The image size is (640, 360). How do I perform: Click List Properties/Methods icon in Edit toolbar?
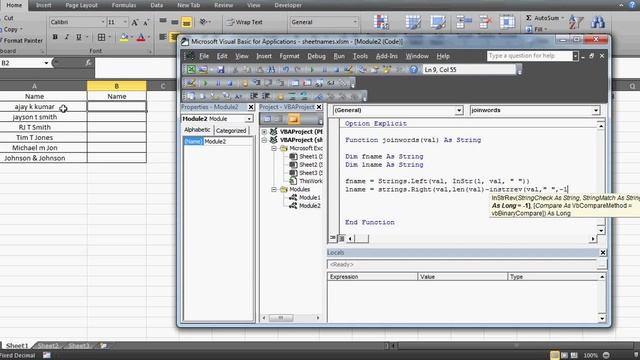pyautogui.click(x=191, y=96)
